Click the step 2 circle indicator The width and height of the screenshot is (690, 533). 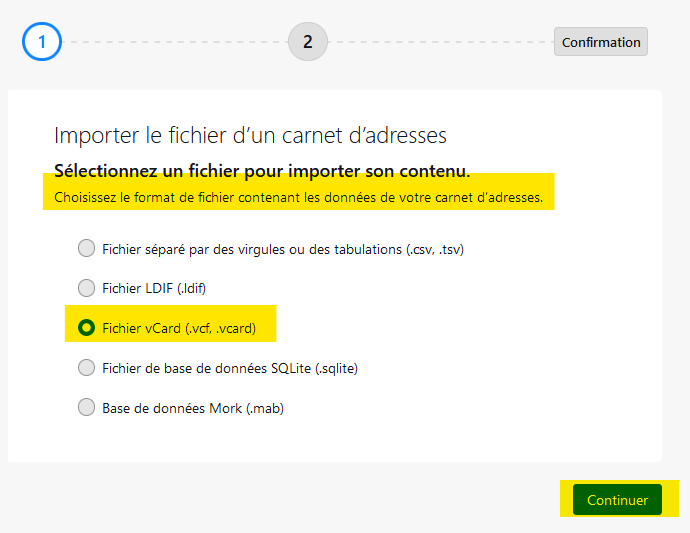click(x=308, y=42)
